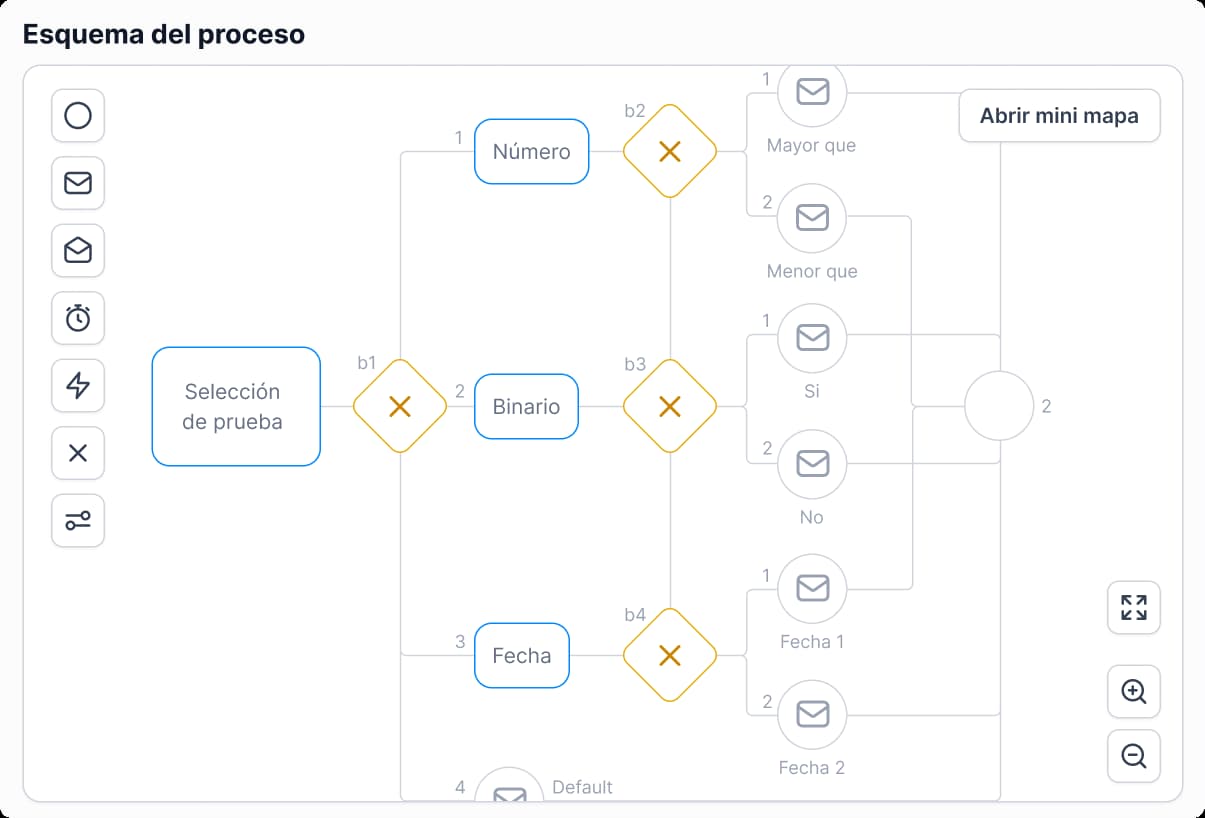Select the lightning bolt trigger tool
The height and width of the screenshot is (818, 1205).
[x=78, y=385]
